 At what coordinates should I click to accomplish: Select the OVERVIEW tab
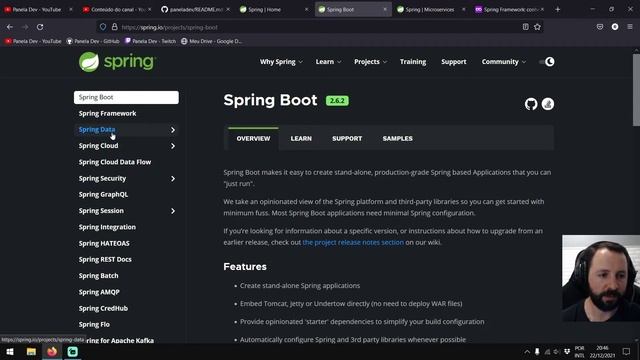coord(253,139)
